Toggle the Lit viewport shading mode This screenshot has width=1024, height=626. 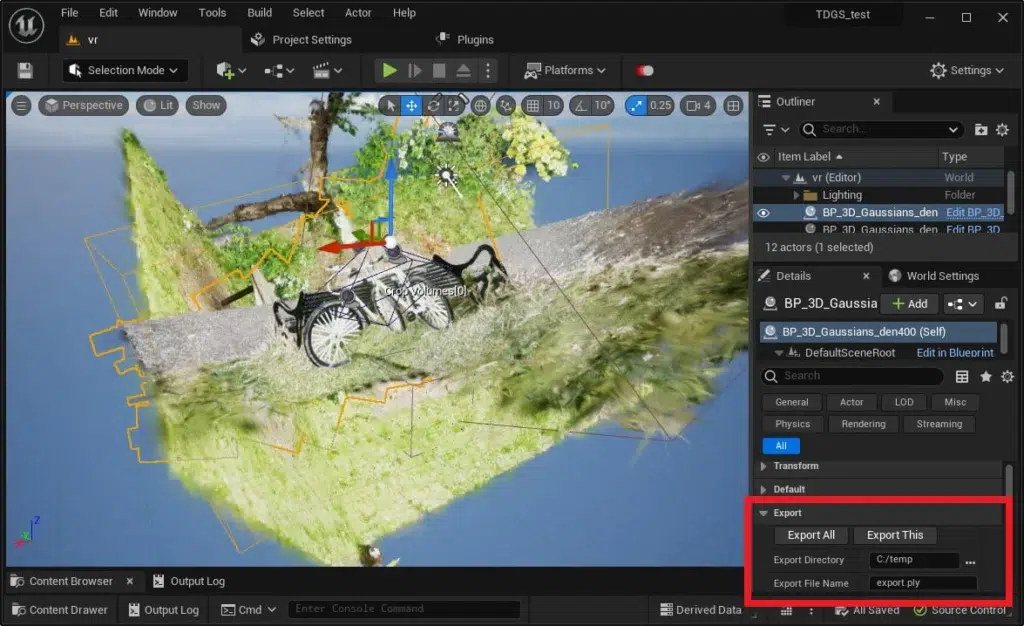coord(157,104)
